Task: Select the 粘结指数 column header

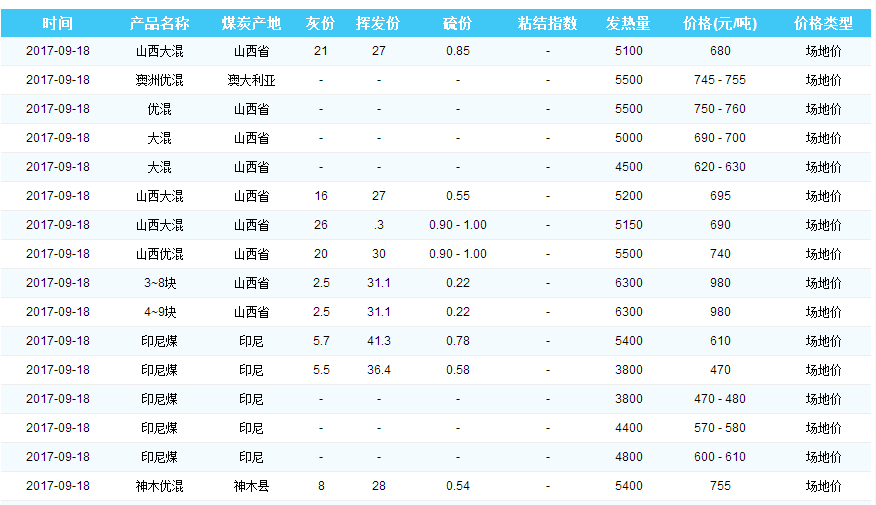Action: pyautogui.click(x=547, y=23)
